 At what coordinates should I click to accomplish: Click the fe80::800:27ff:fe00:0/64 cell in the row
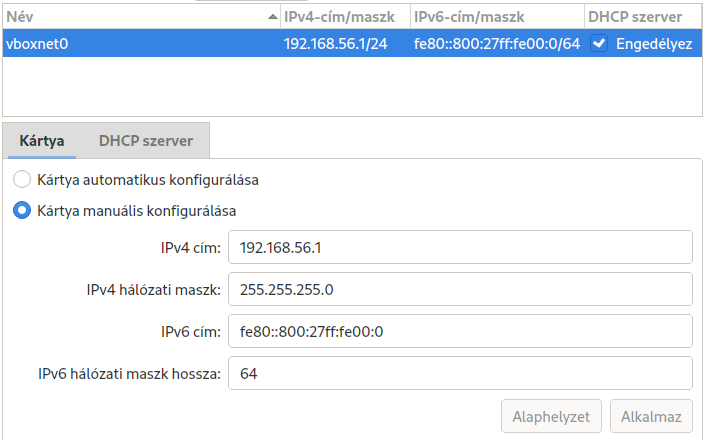497,44
